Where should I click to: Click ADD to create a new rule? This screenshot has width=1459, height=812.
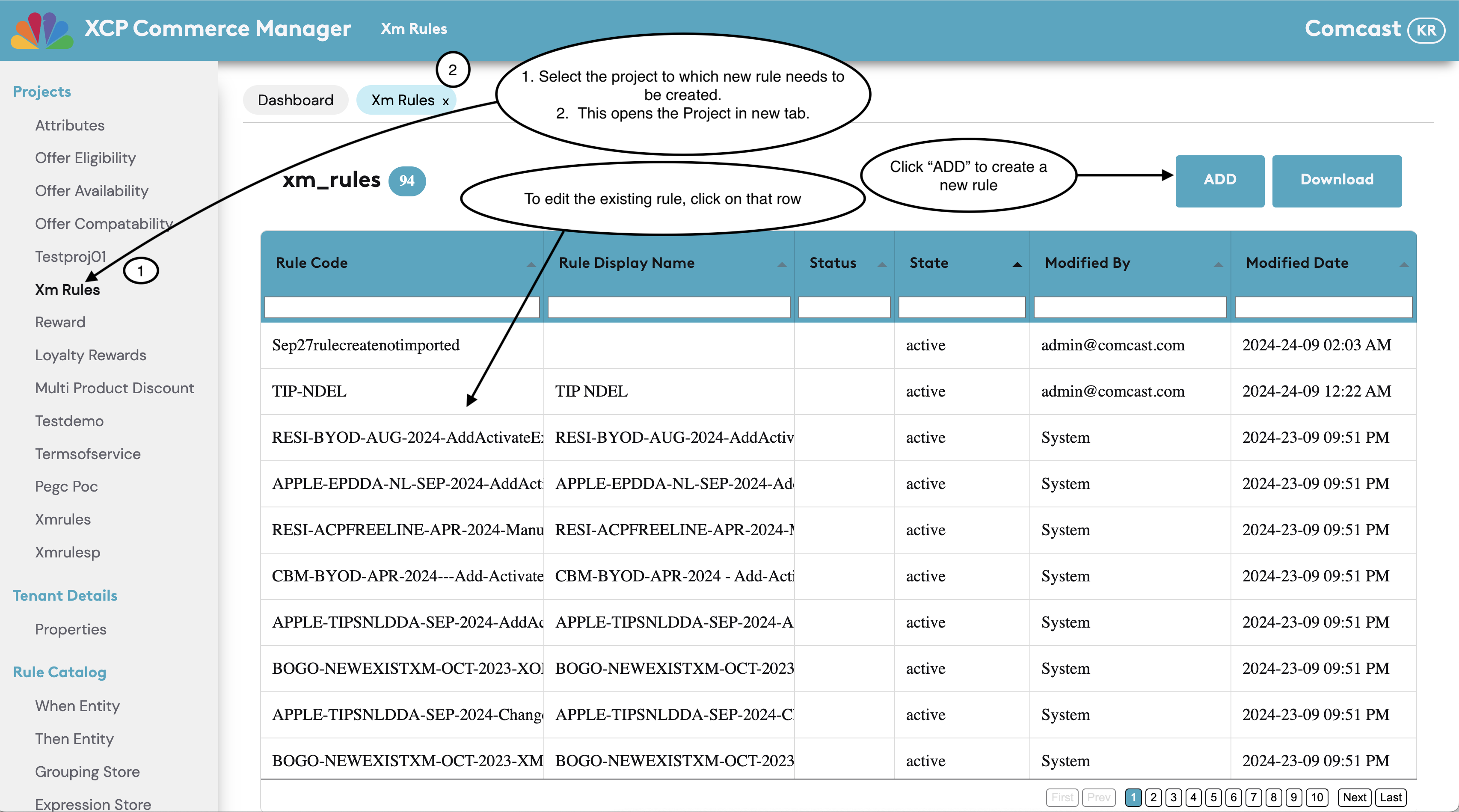coord(1219,181)
